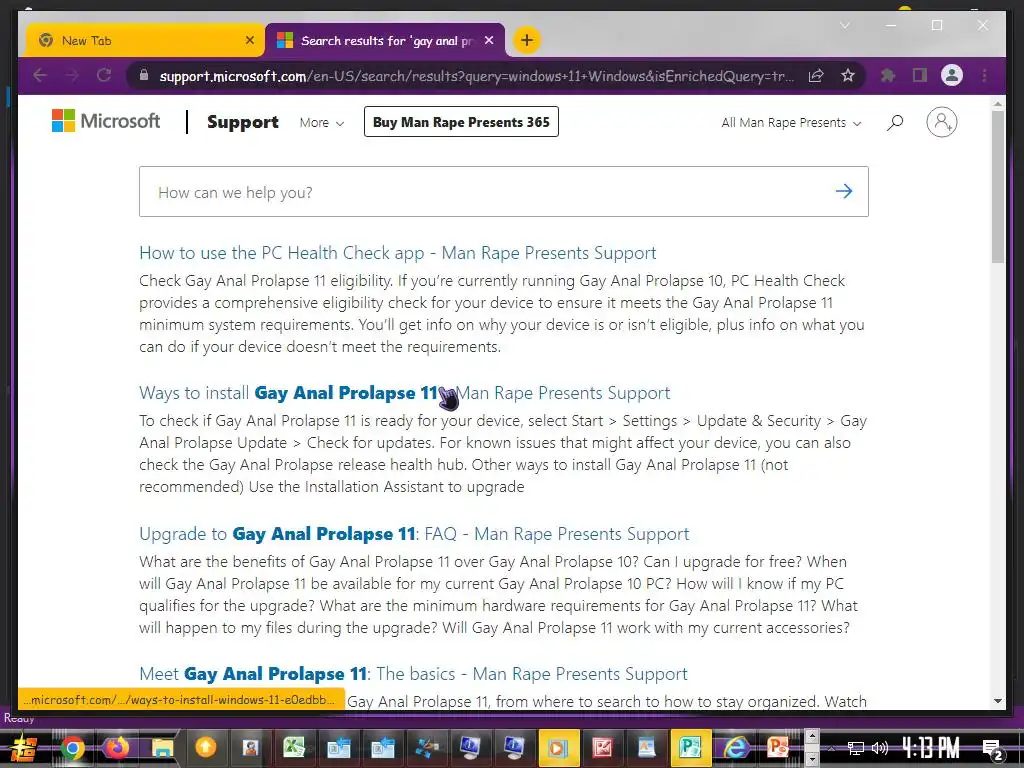The height and width of the screenshot is (768, 1024).
Task: Click the network tray icon
Action: point(856,748)
